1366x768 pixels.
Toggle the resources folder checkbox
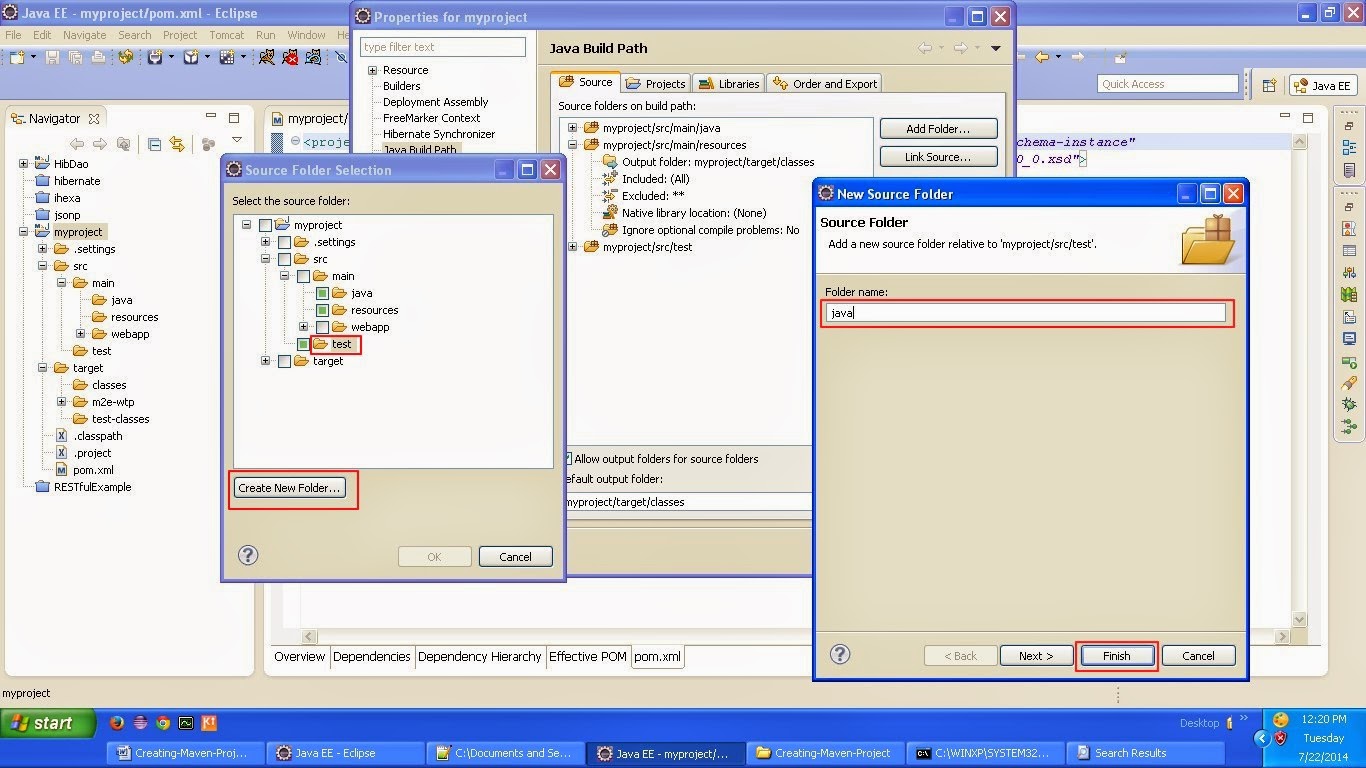coord(322,310)
